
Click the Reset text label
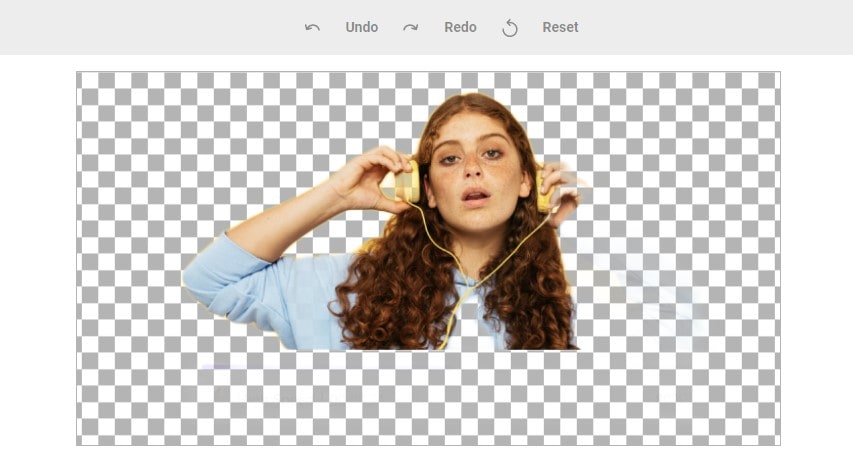click(560, 27)
